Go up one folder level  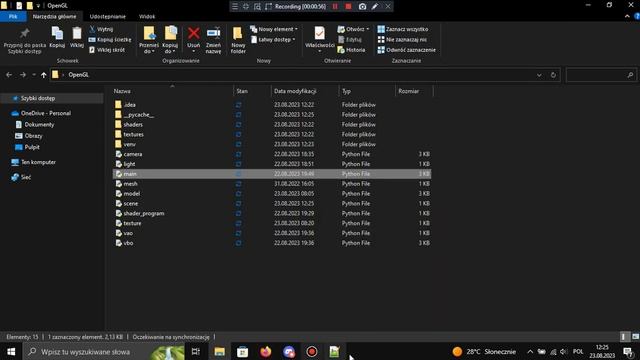tap(44, 75)
